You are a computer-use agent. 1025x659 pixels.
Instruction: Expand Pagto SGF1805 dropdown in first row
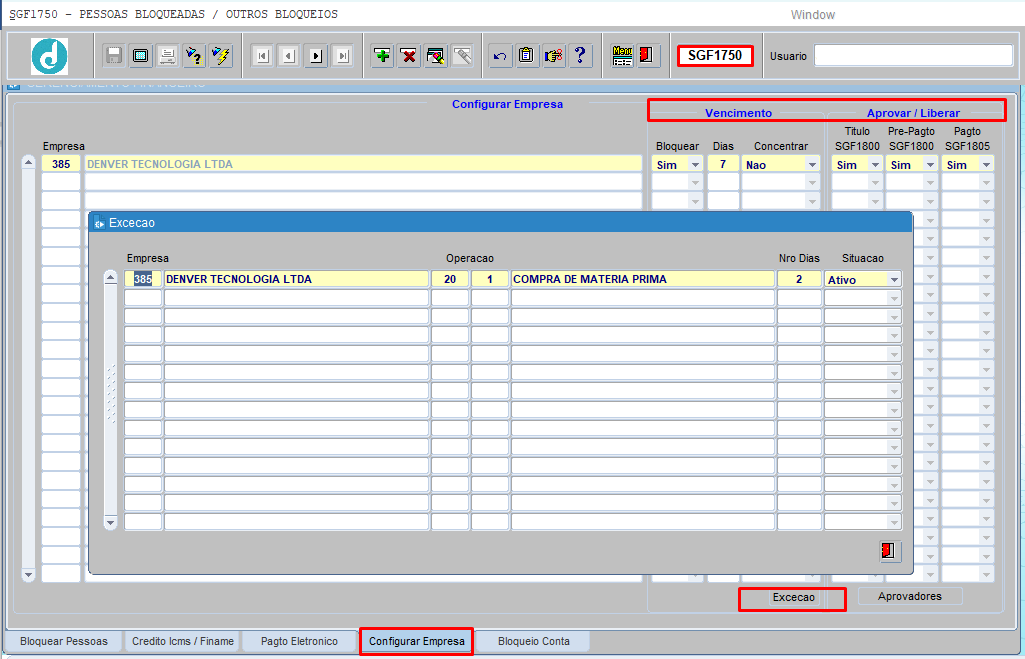(967, 164)
